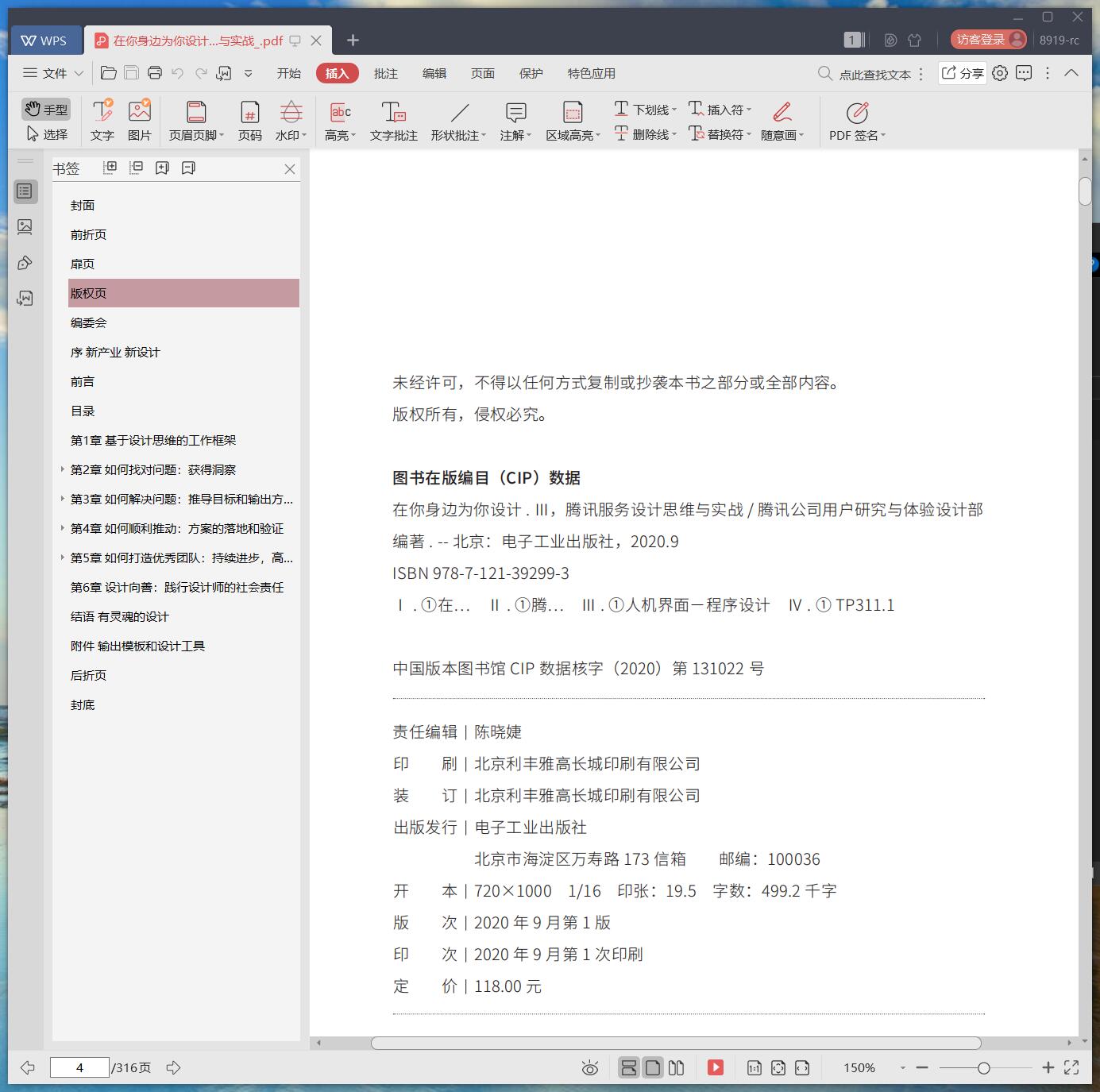Open the Highlight (高亮) dropdown

click(340, 121)
